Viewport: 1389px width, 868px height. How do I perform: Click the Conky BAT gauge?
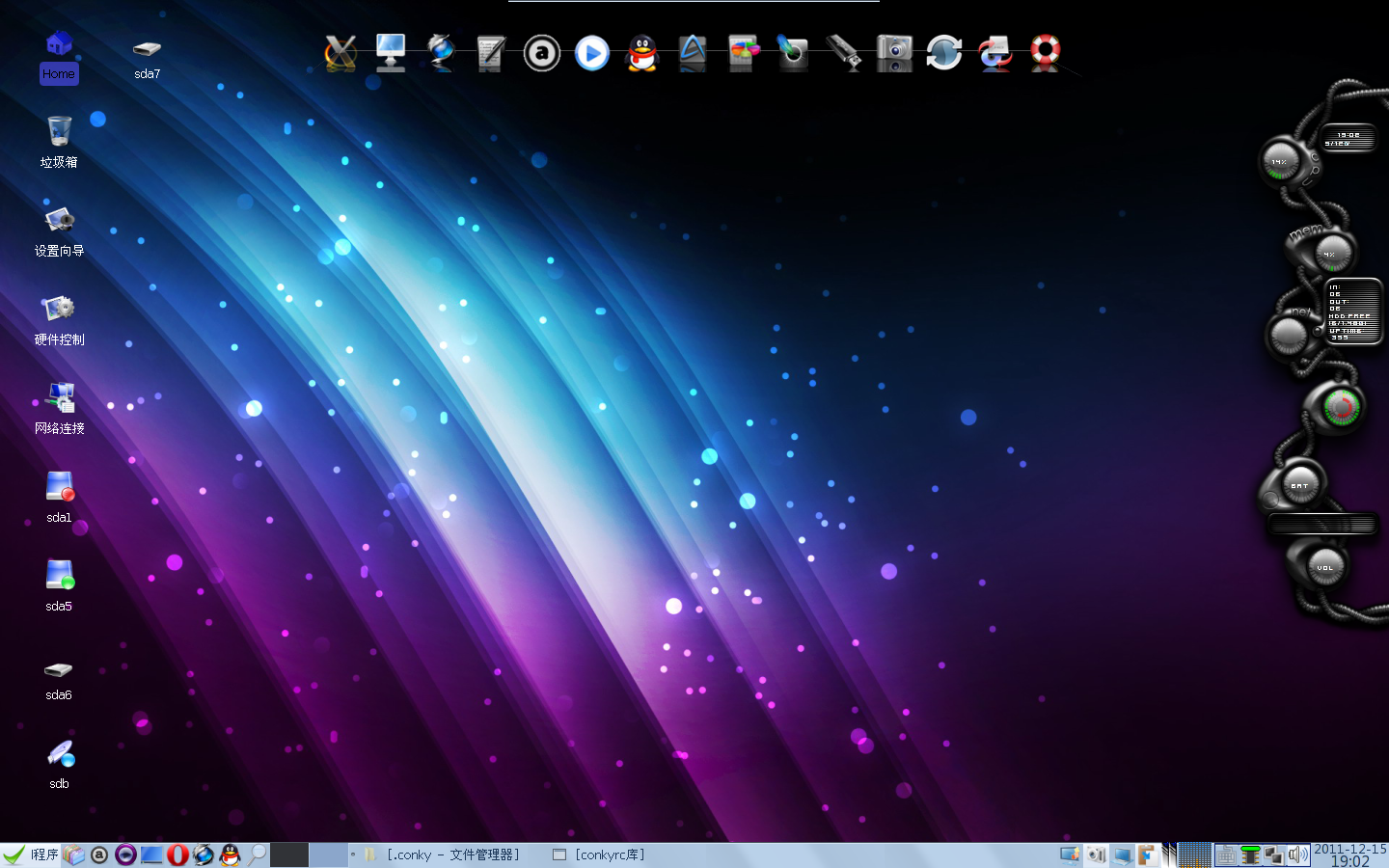pos(1299,486)
